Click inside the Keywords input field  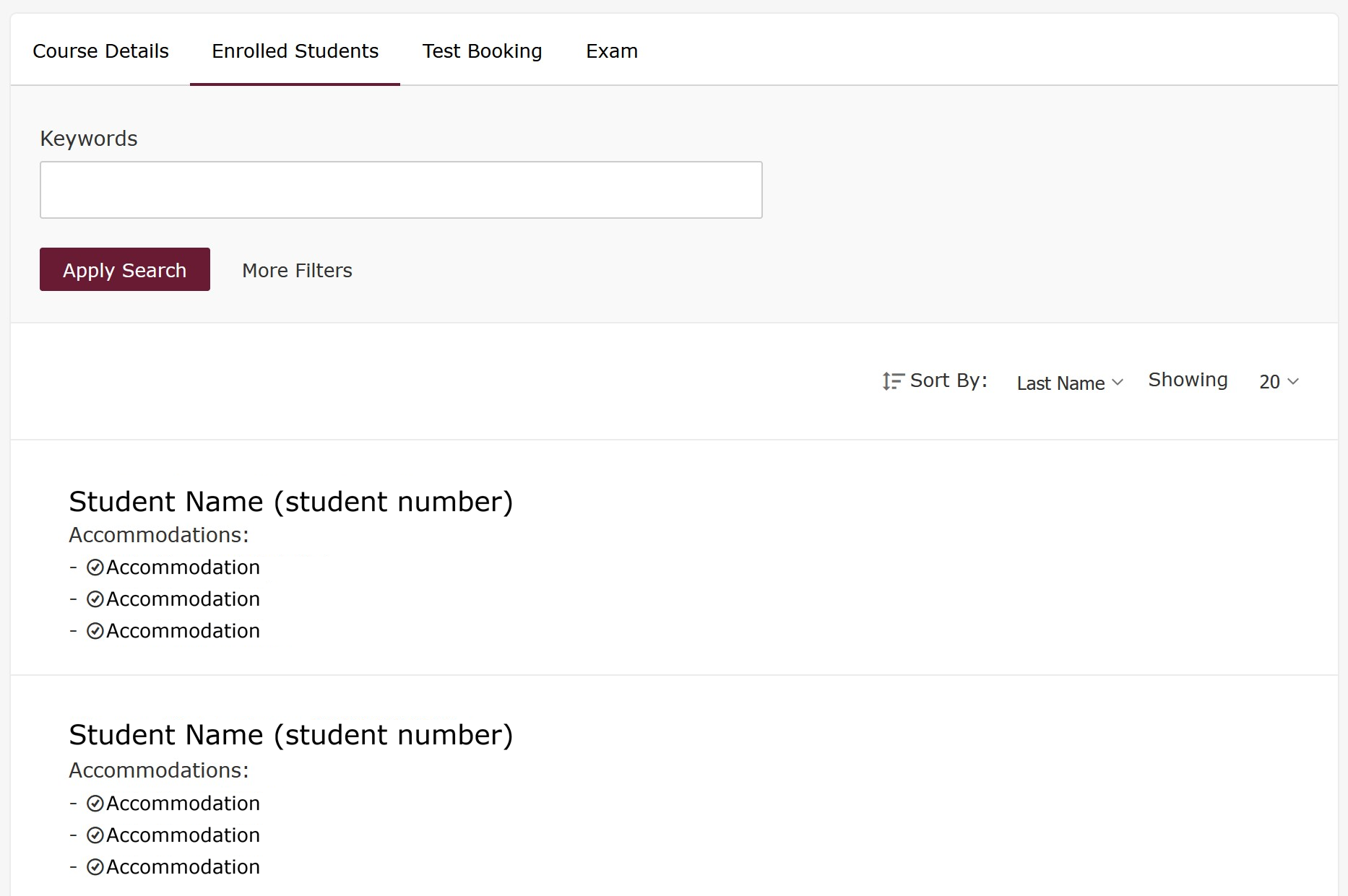(x=401, y=189)
